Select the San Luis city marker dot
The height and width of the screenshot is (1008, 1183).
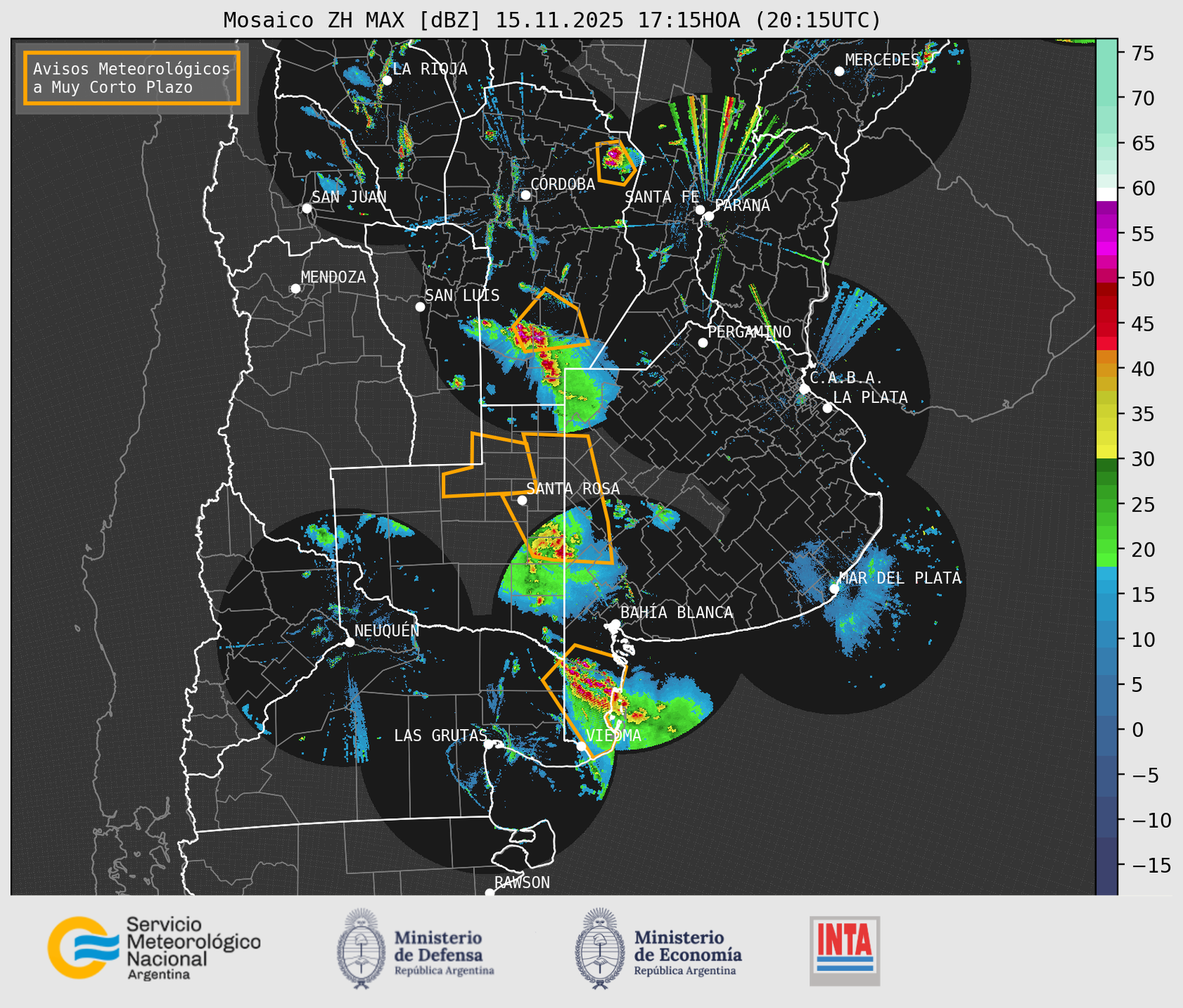tap(420, 306)
